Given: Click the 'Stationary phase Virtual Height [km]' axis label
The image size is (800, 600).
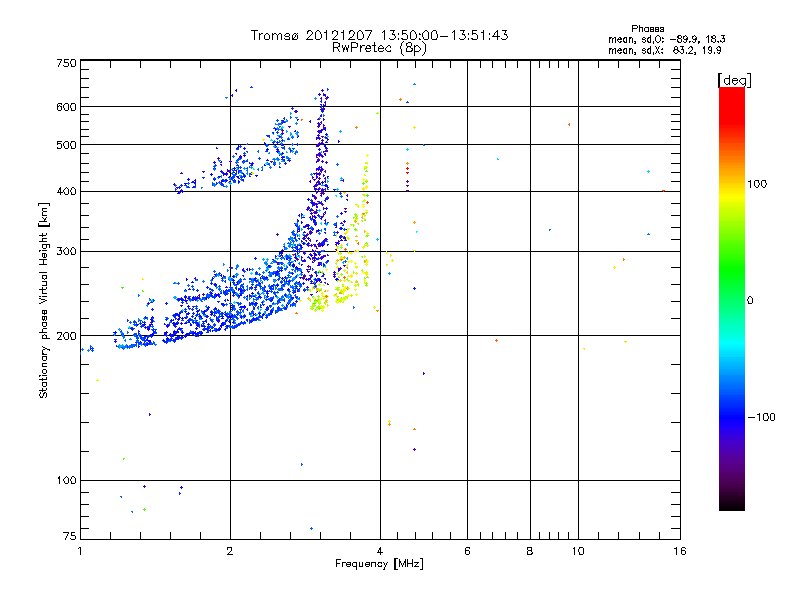Looking at the screenshot, I should pos(43,300).
